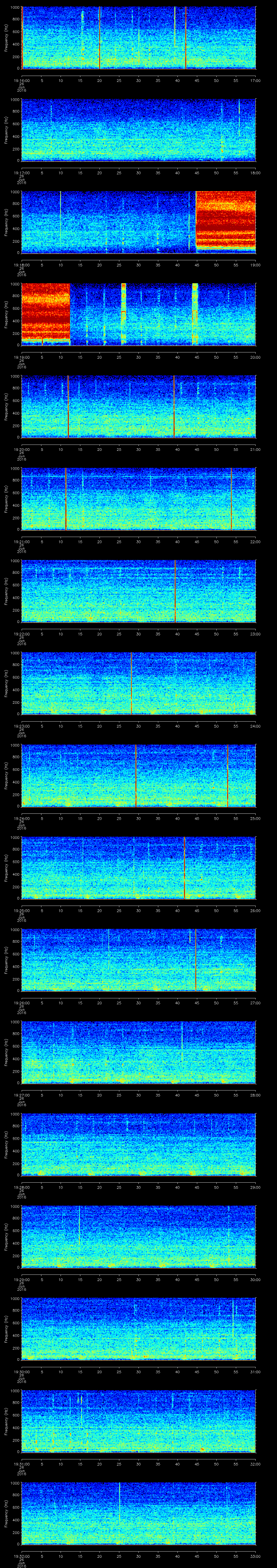Click red vertical line near 53 seconds in 19:24:00 panel
Viewport: 277px width, 1568px height.
tap(228, 775)
